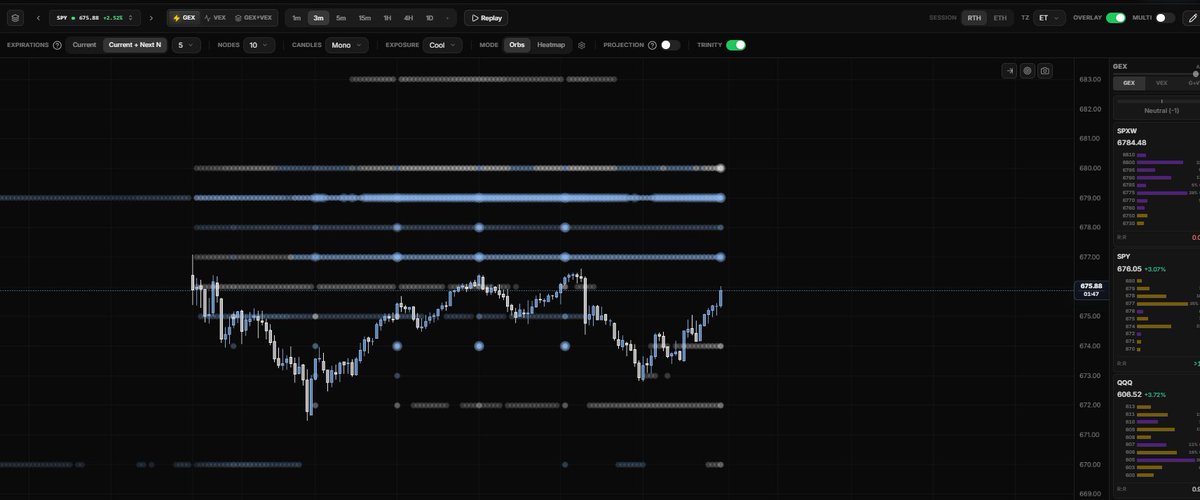Go to previous ticker arrow
This screenshot has height=500, width=1200.
38,18
